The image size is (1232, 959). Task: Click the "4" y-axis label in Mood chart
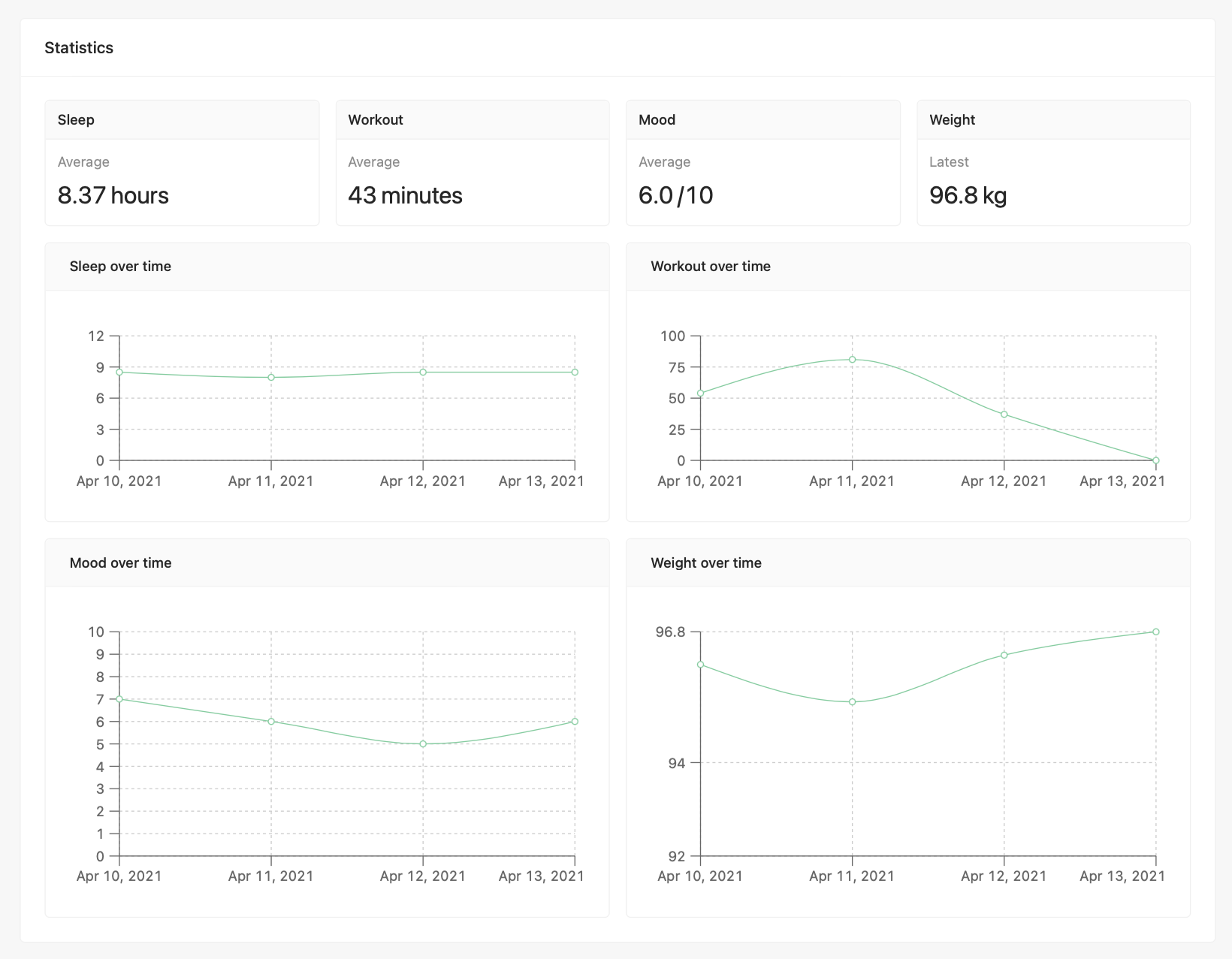[100, 767]
